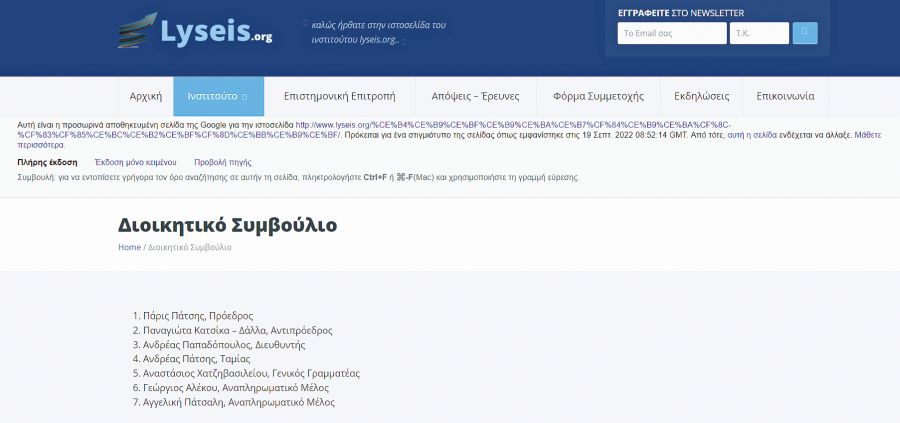Open the 'Έκδοση μόνο κειμένου' link

135,162
